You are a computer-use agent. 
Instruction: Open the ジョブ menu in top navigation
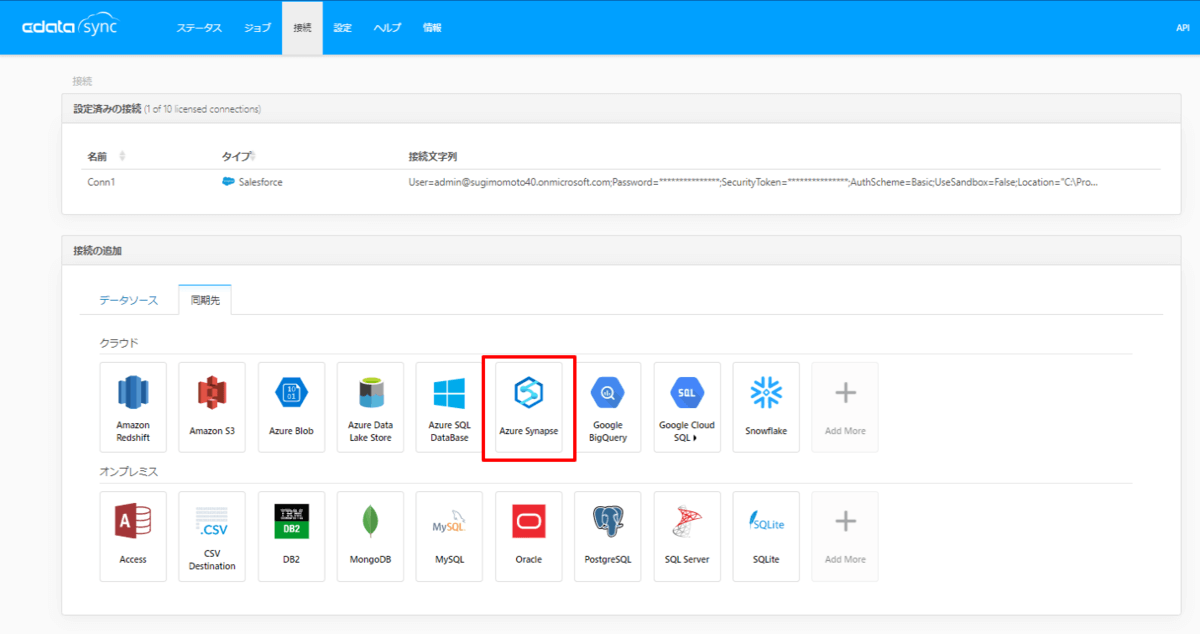click(x=257, y=28)
